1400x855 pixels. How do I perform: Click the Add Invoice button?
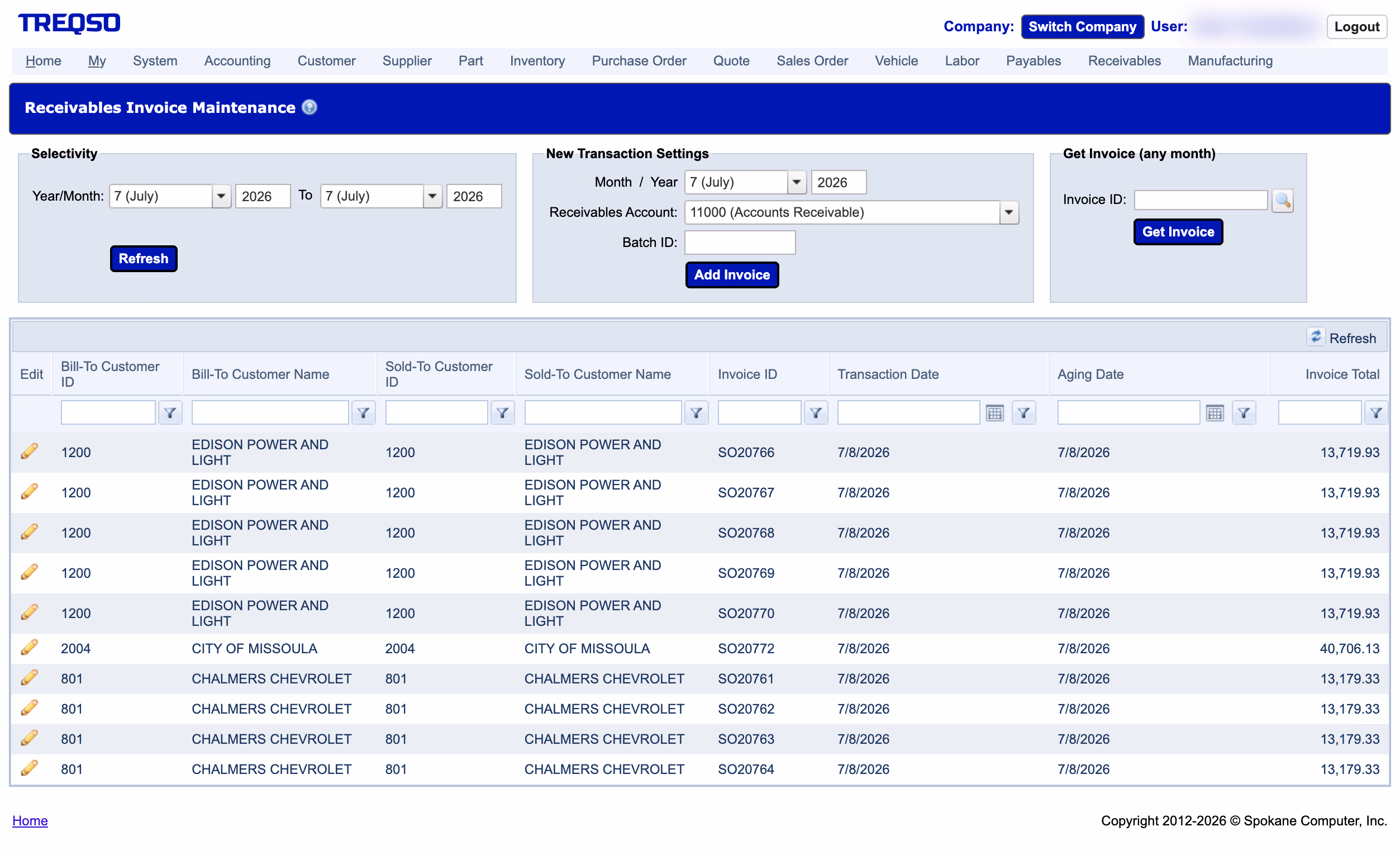click(732, 274)
